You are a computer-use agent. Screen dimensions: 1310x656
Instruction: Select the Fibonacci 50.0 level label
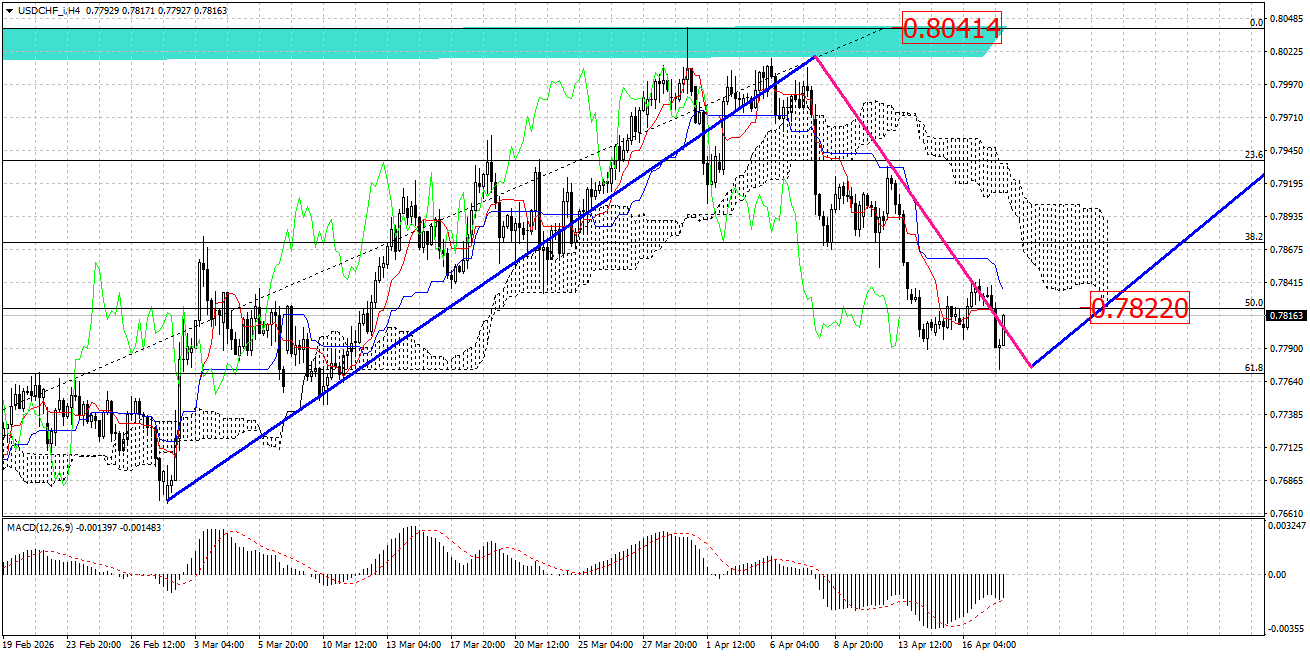[1254, 302]
